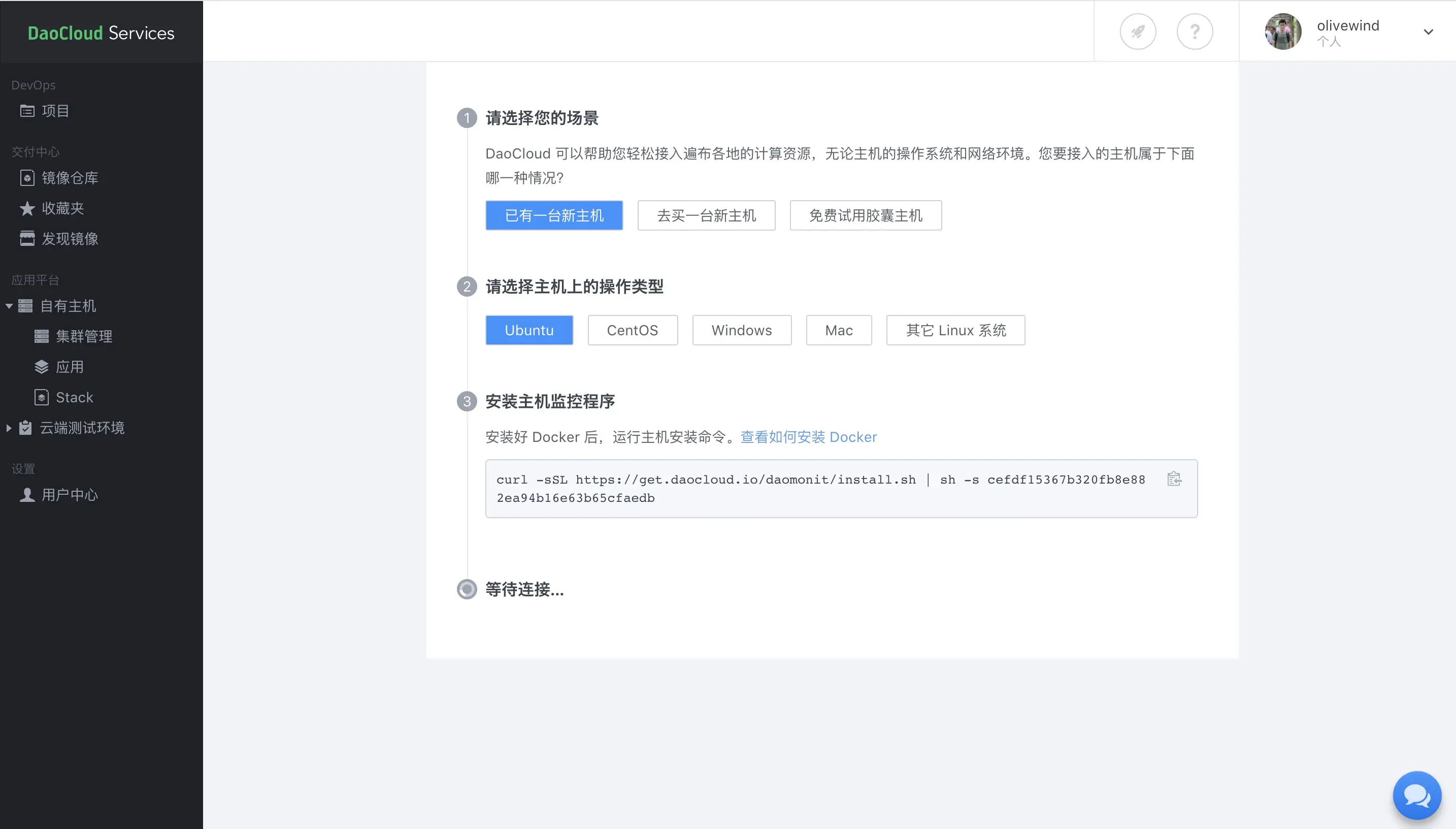The height and width of the screenshot is (829, 1456).
Task: Open 收藏夹 sidebar entry
Action: pos(62,208)
